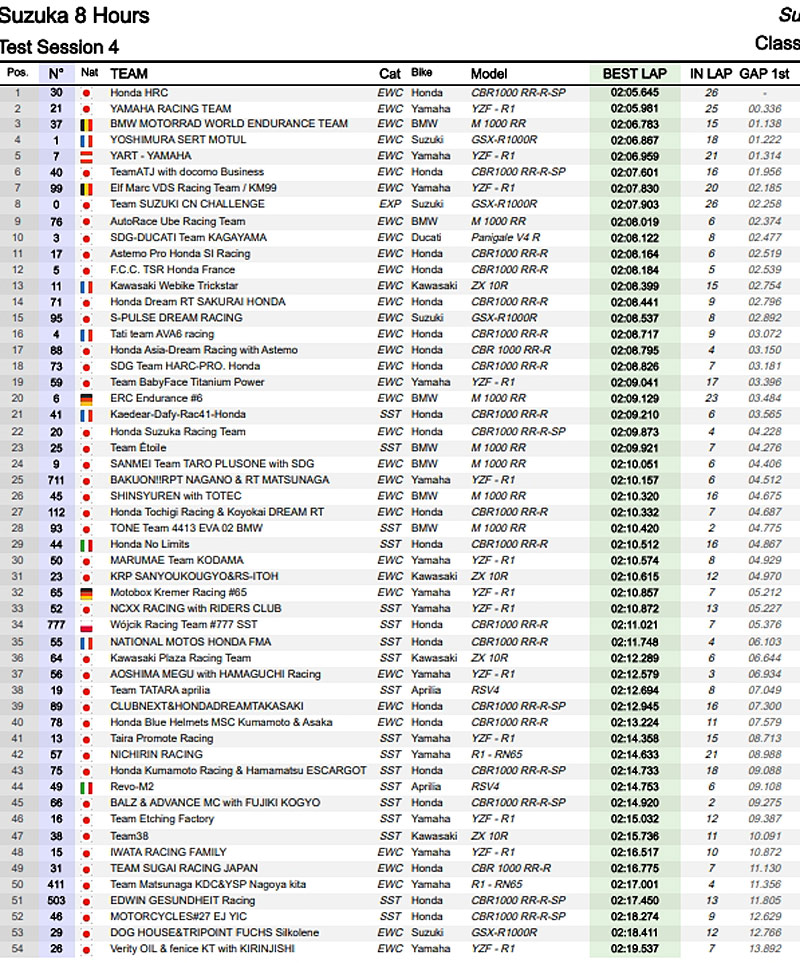Click the Belgian flag beside Elf Marc VDS Racing Team
The image size is (800, 963).
(x=88, y=189)
